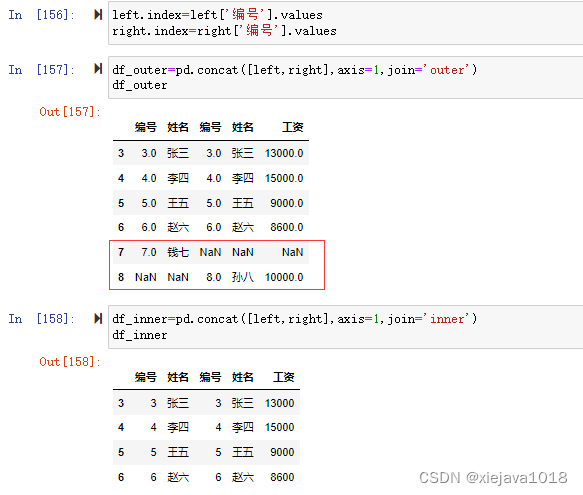
Task: Click the 7.0 cell in row 7
Action: coord(149,252)
